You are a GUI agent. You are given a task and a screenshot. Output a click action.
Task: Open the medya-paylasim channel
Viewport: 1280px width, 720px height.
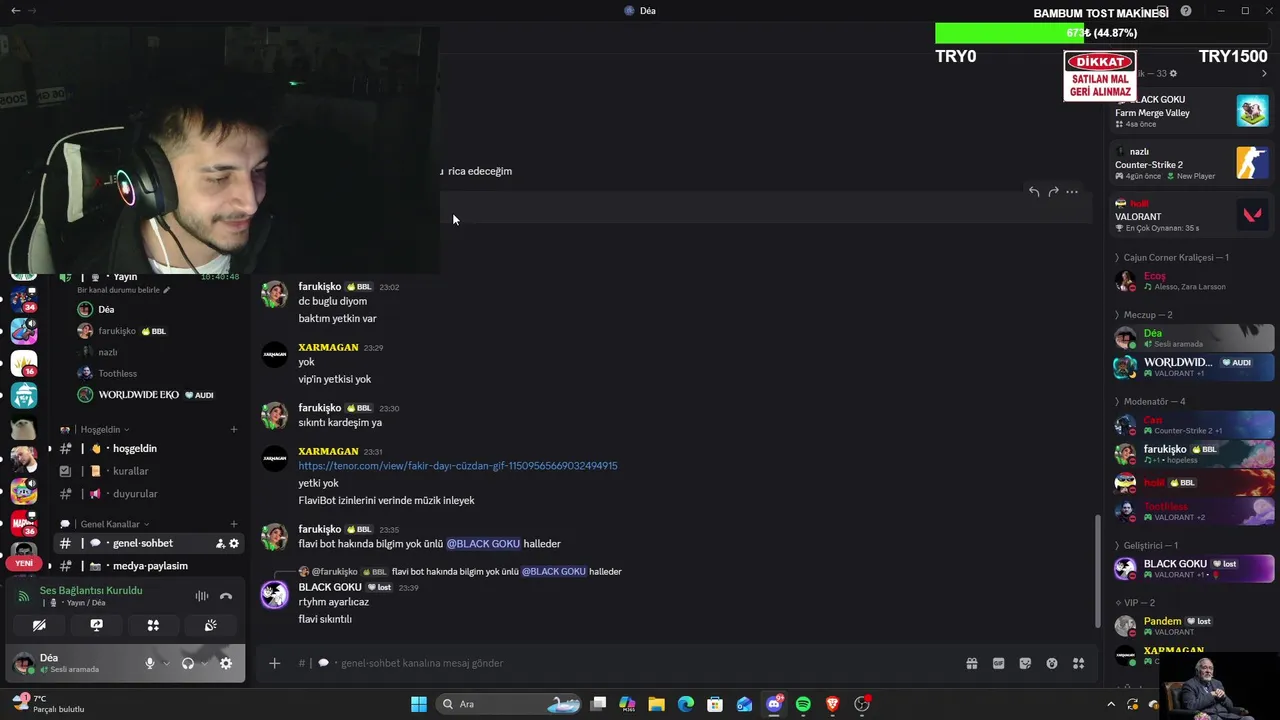(x=149, y=566)
